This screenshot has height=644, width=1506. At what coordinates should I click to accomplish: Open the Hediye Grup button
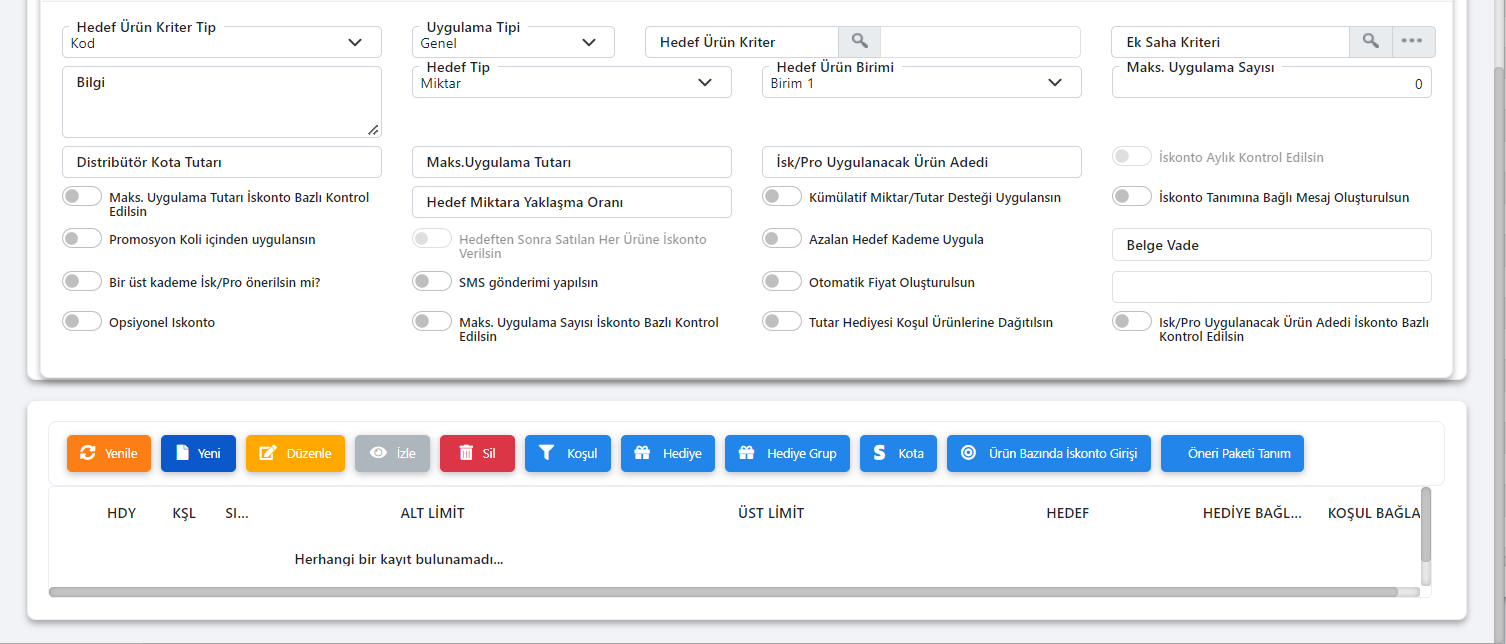[787, 453]
